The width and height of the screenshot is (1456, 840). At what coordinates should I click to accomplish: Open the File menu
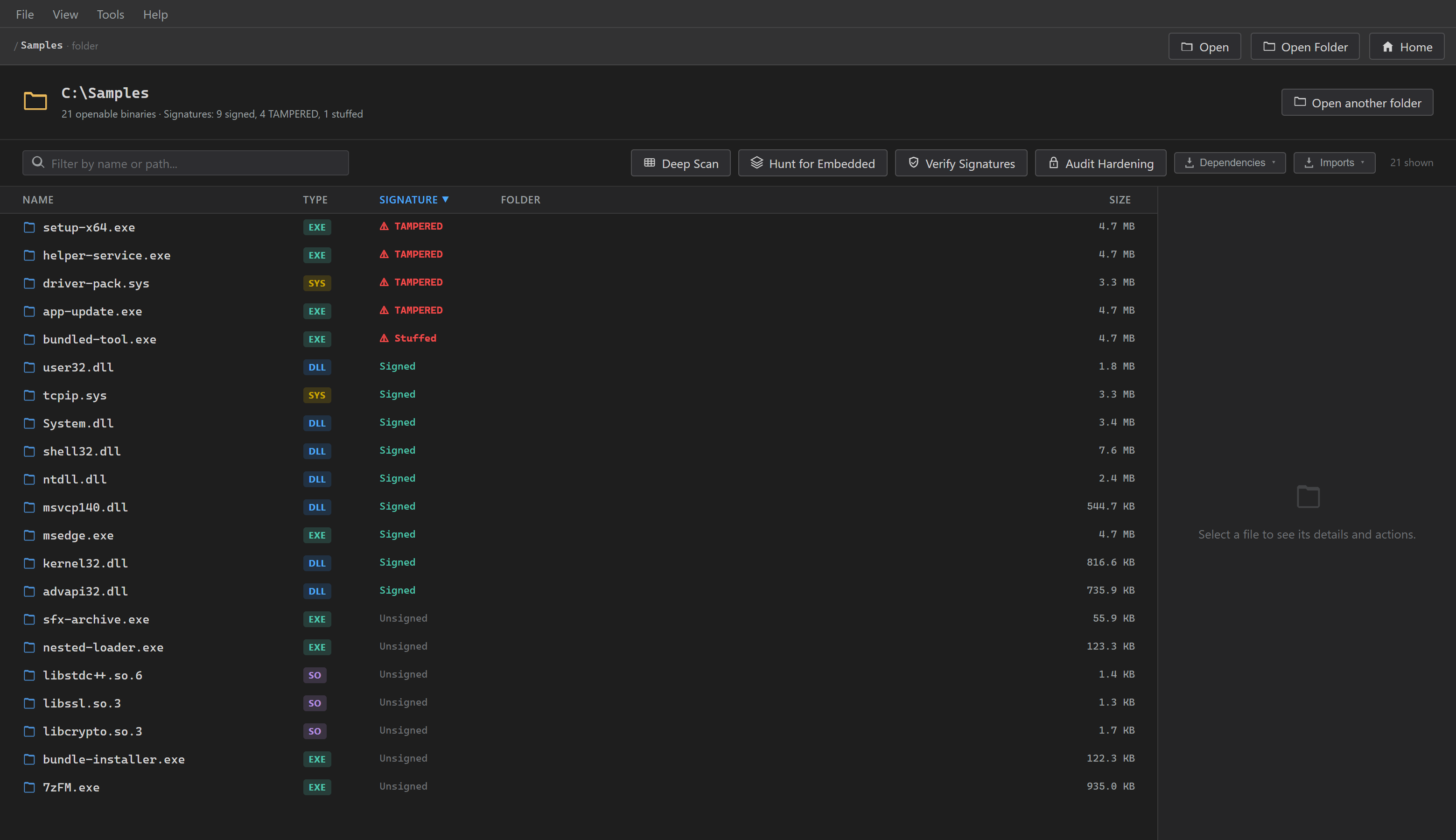tap(25, 14)
